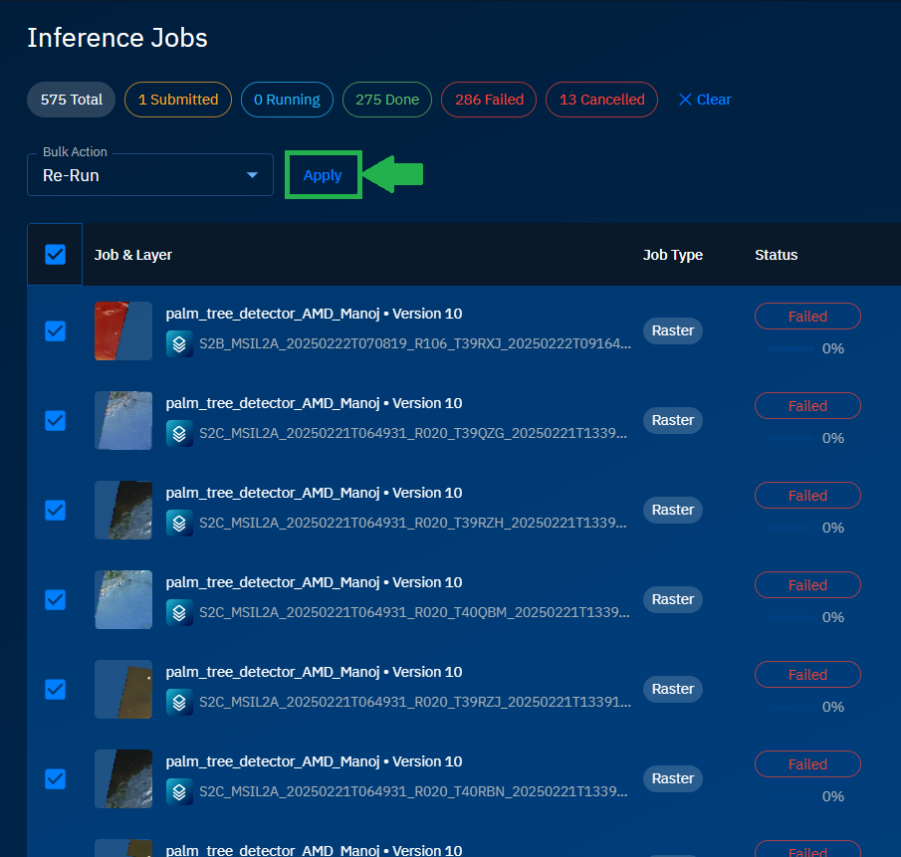Screen dimensions: 901x857
Task: Click the 575 Total counter chip
Action: click(x=70, y=99)
